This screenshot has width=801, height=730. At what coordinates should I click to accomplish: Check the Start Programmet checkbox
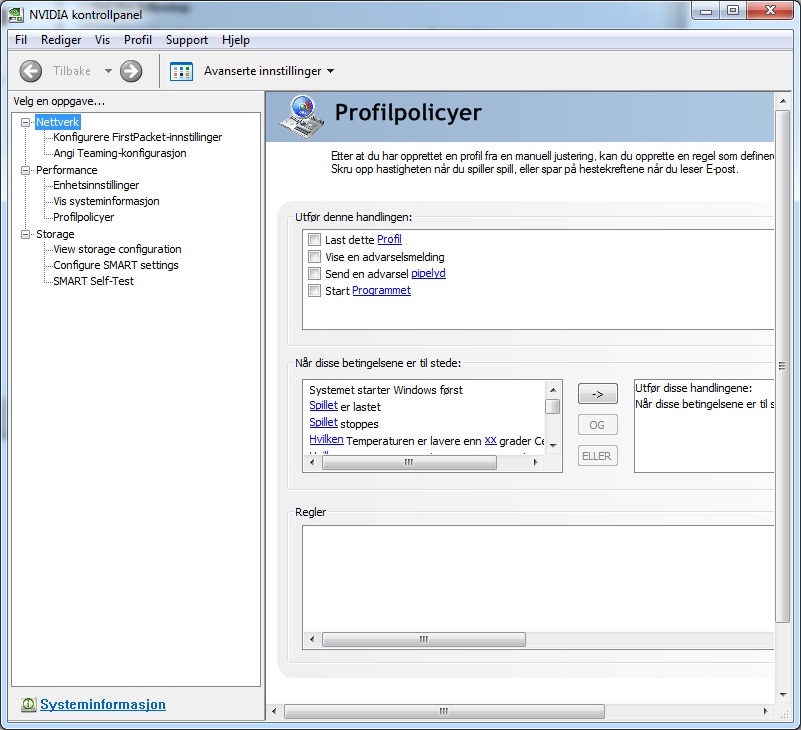315,291
